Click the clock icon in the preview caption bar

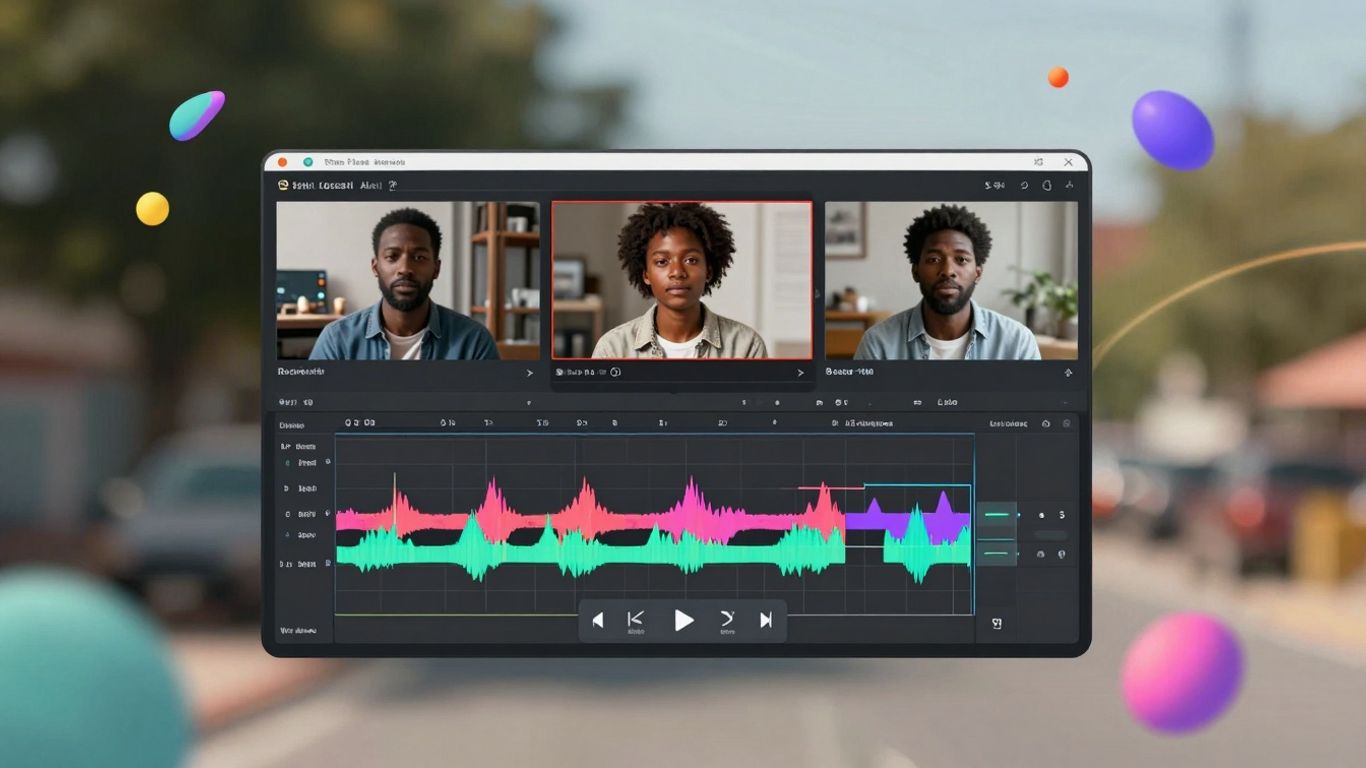point(617,372)
